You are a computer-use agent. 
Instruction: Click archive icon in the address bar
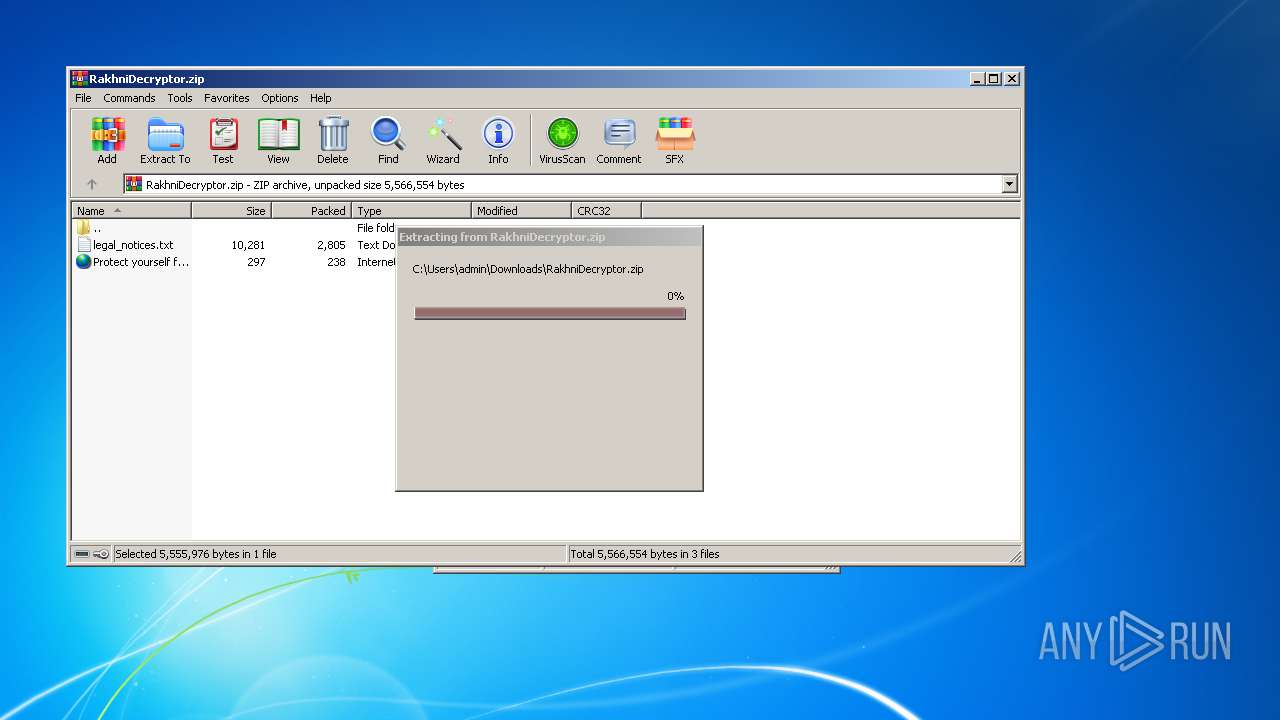134,184
